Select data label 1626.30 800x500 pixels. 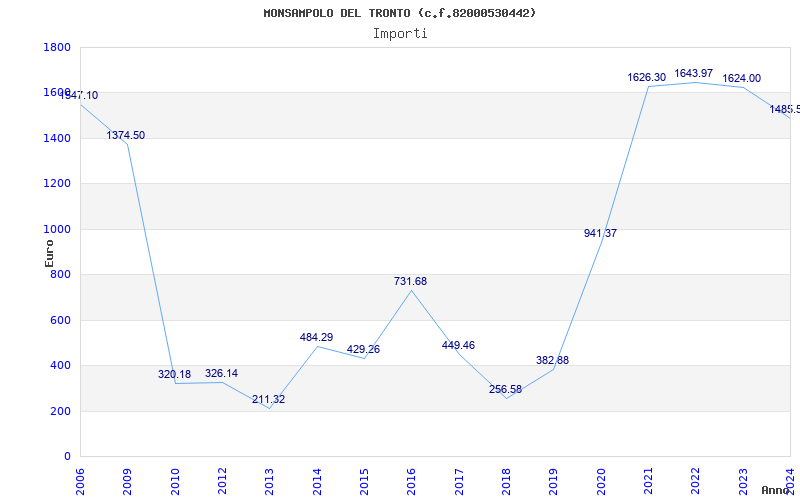point(646,77)
